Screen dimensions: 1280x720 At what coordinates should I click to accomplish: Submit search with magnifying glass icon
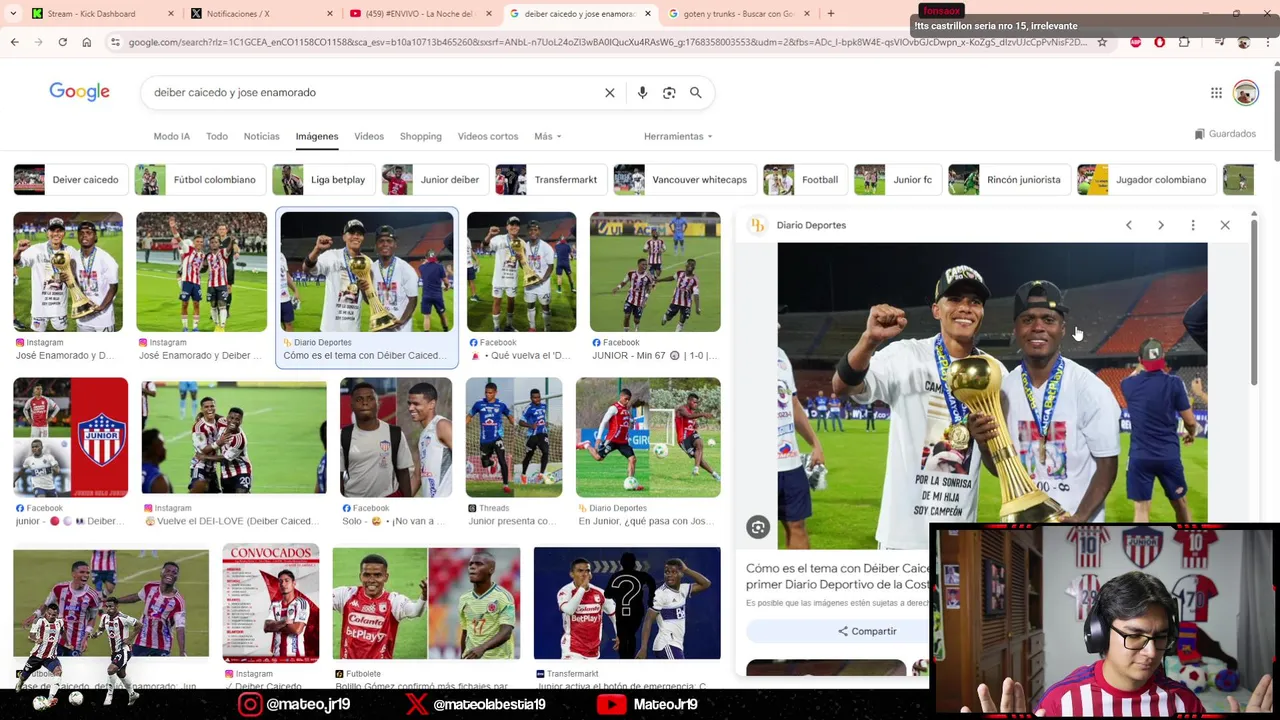[x=696, y=92]
